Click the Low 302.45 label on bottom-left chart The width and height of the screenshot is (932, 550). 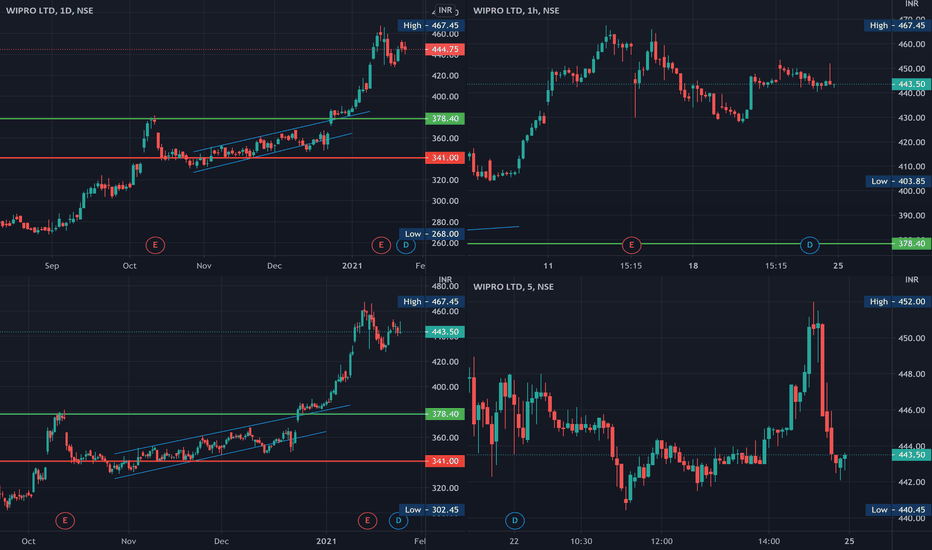432,510
